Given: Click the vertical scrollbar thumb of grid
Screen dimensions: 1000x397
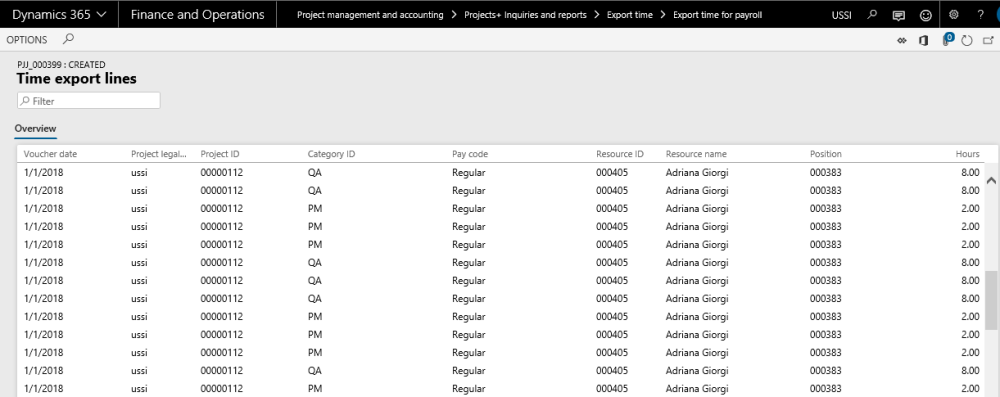Looking at the screenshot, I should 991,300.
